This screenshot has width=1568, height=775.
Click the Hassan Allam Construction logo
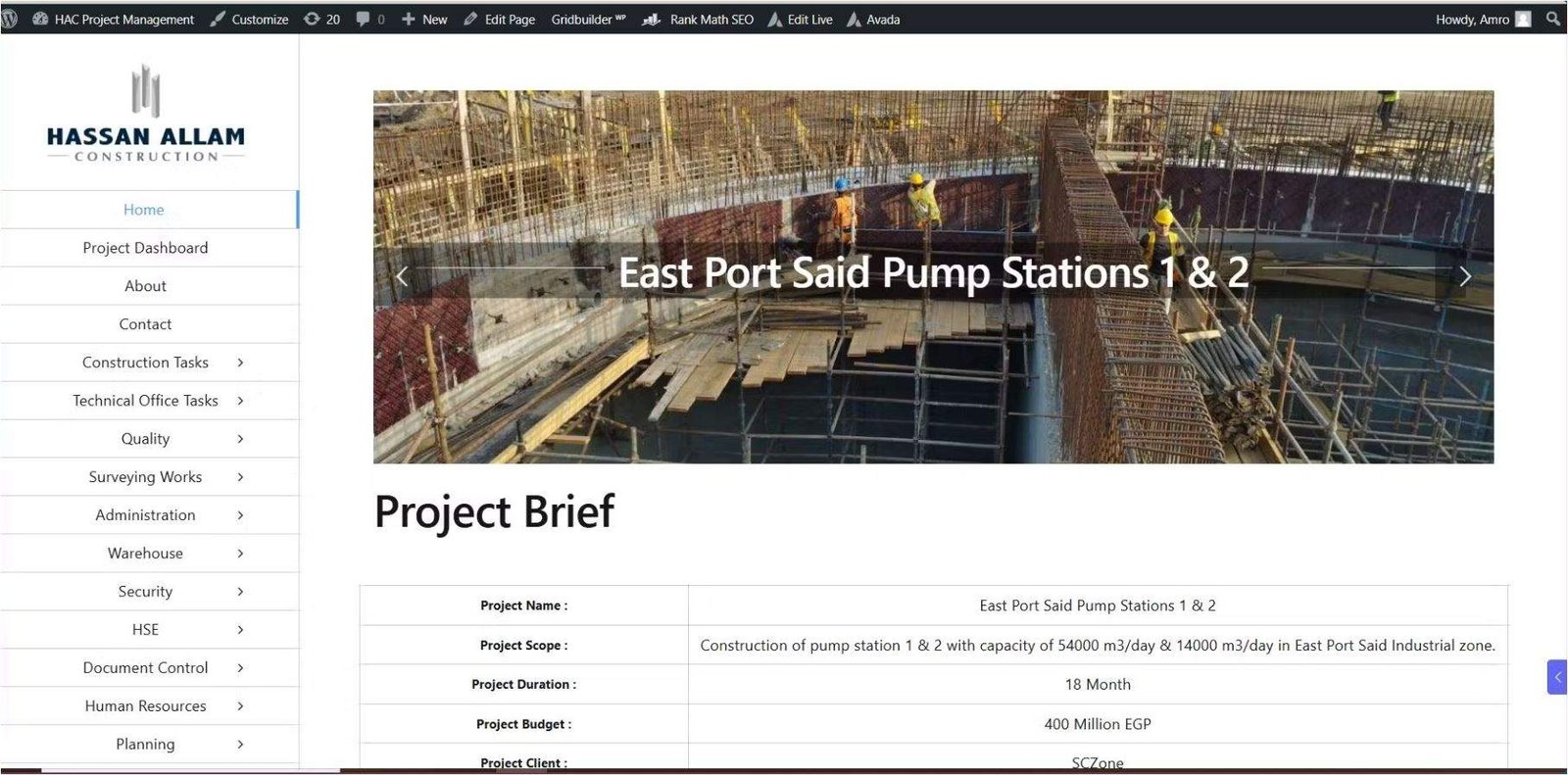click(x=146, y=114)
